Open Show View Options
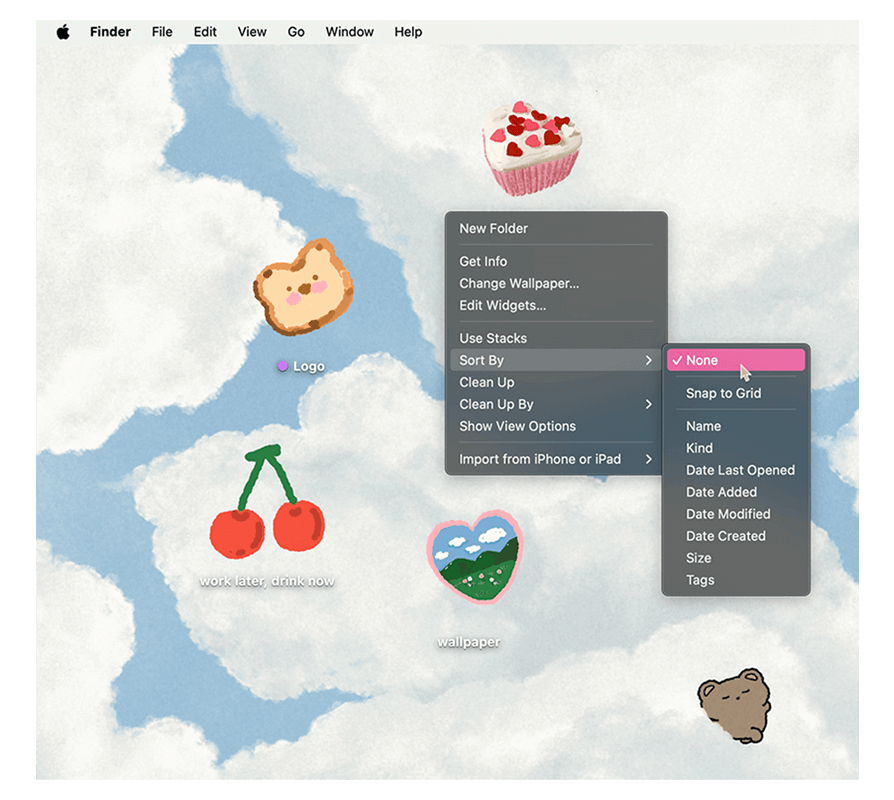 pos(556,426)
